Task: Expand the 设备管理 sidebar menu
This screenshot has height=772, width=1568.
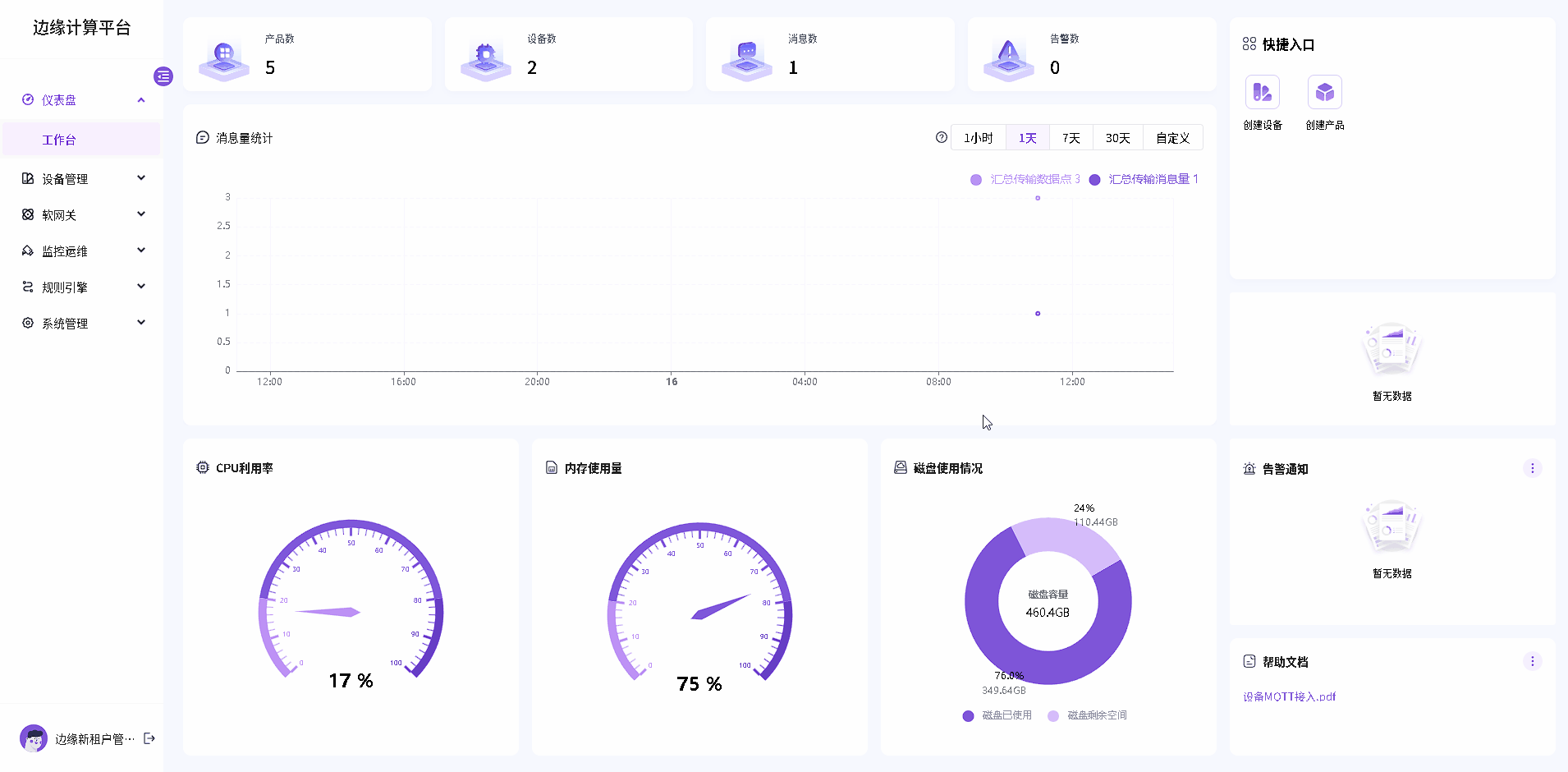Action: pos(82,178)
